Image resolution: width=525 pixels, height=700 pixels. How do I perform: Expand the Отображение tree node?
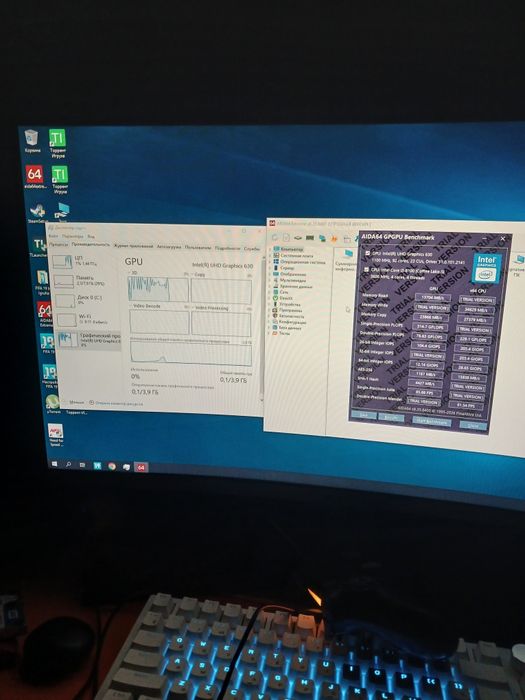click(x=271, y=274)
